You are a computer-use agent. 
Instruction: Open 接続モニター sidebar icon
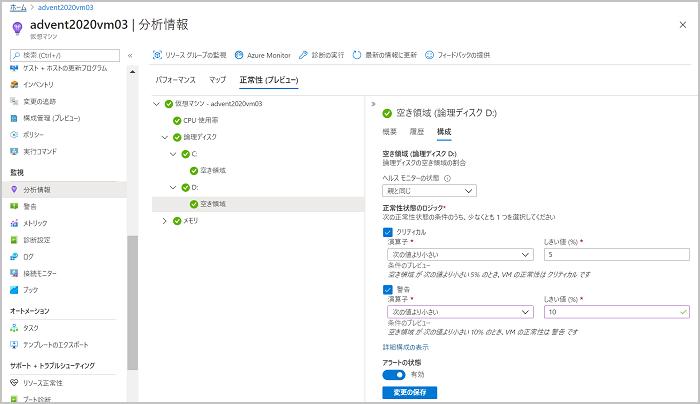14,273
